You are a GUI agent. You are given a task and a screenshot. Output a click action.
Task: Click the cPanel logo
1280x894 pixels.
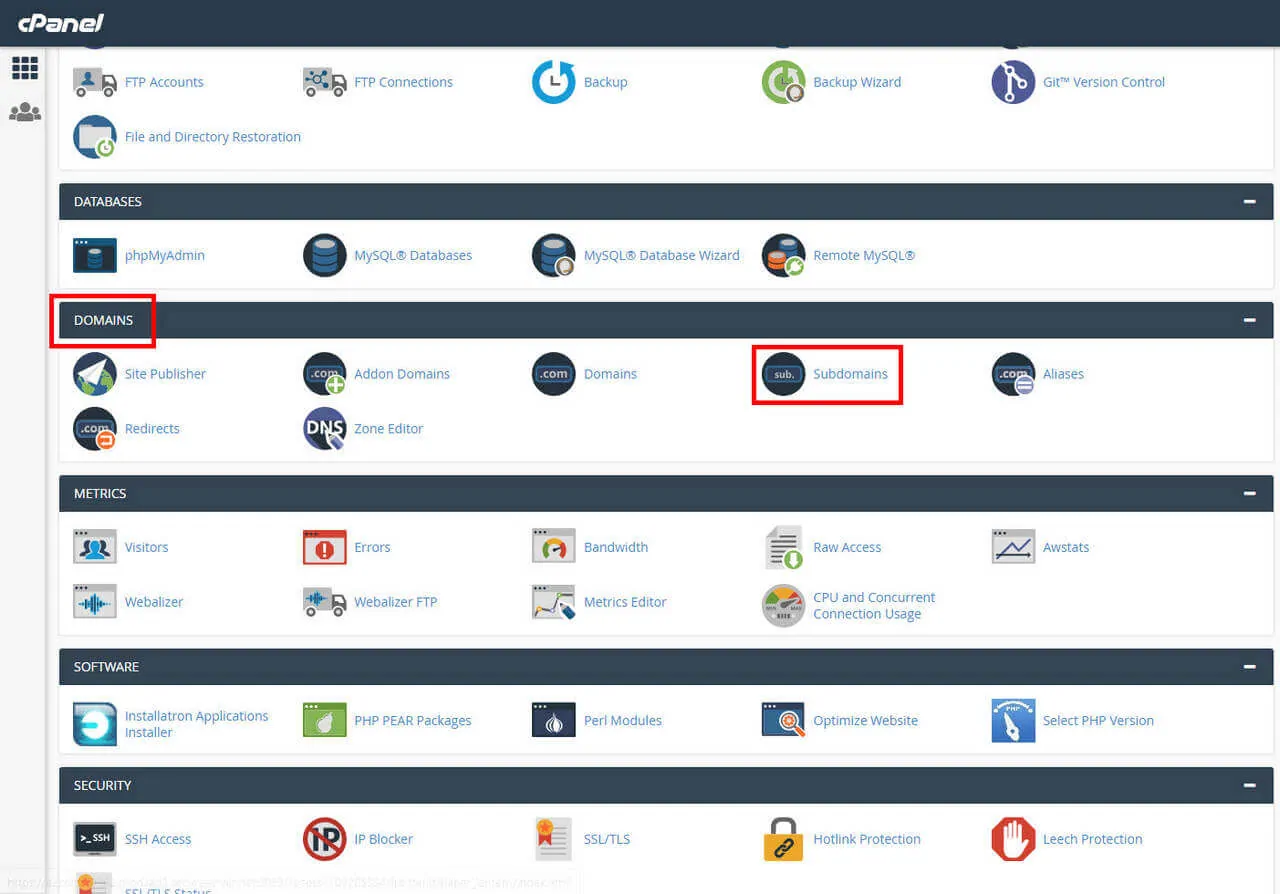(61, 22)
